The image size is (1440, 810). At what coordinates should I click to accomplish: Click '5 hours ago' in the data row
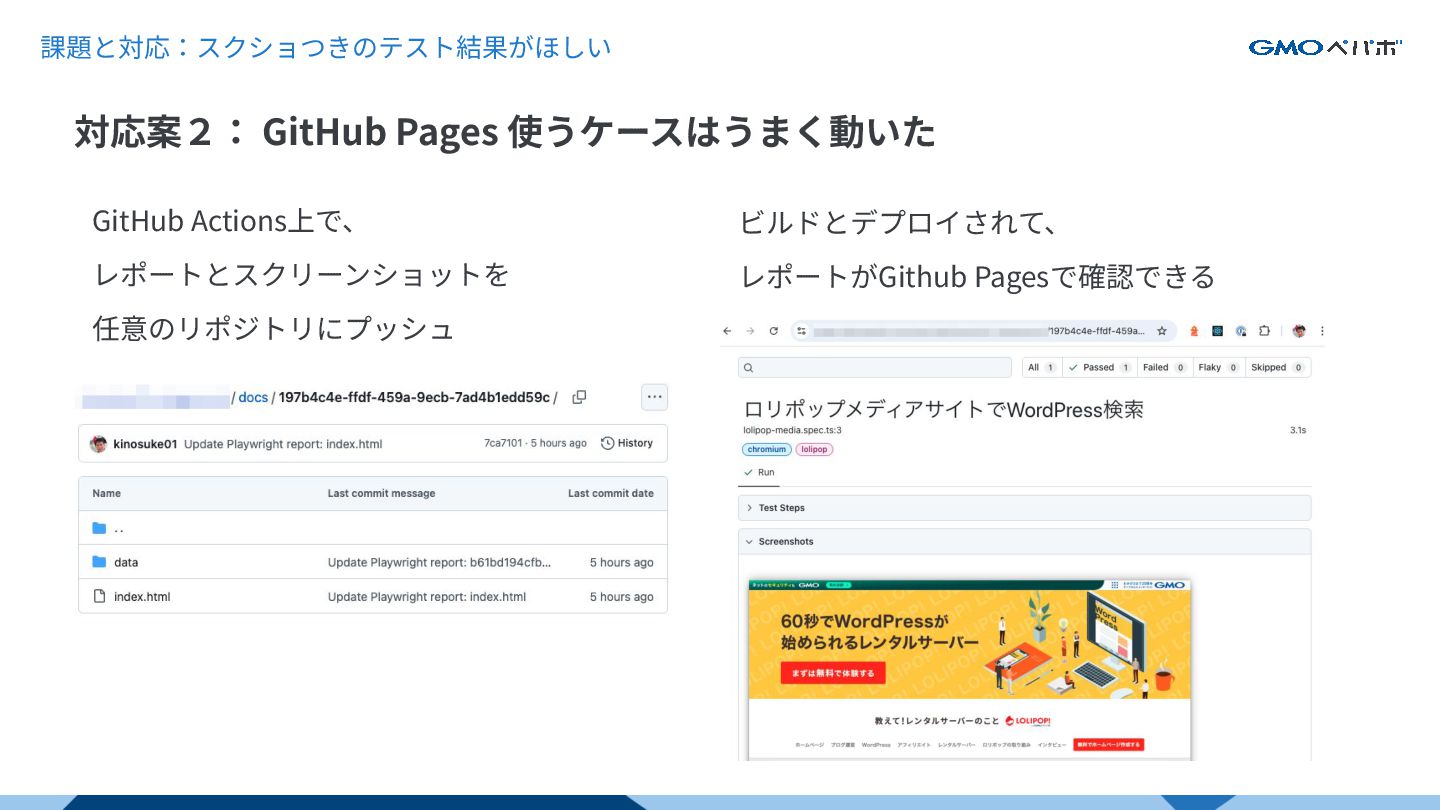click(x=621, y=562)
